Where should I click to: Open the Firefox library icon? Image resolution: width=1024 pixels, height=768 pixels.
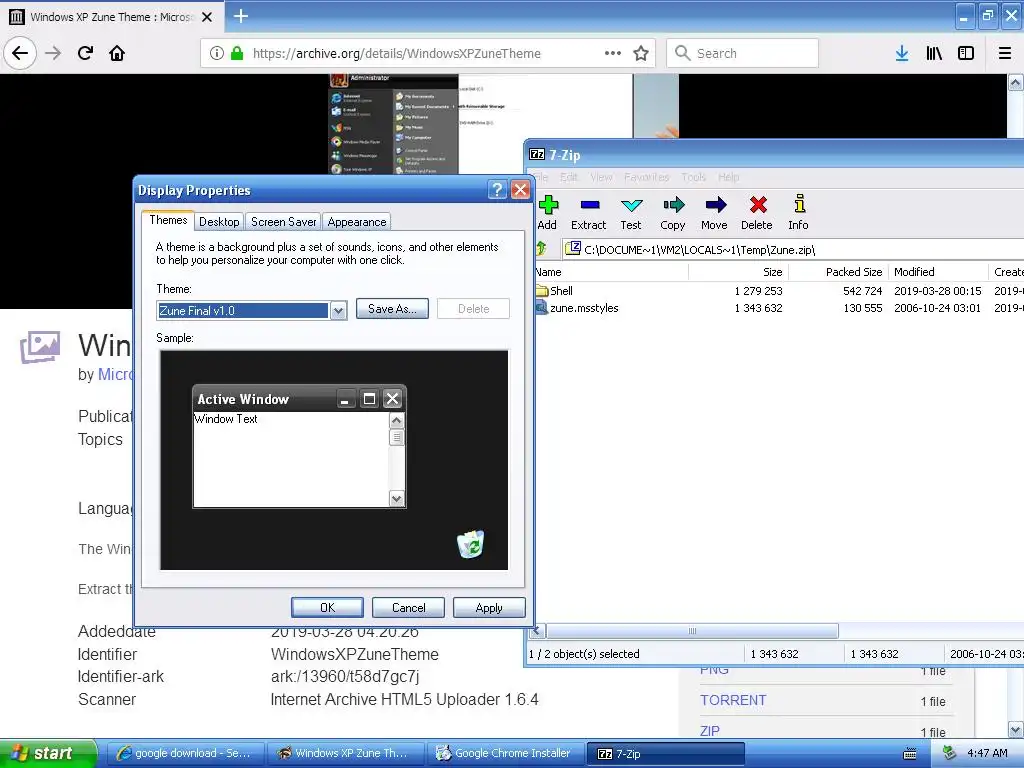(934, 53)
